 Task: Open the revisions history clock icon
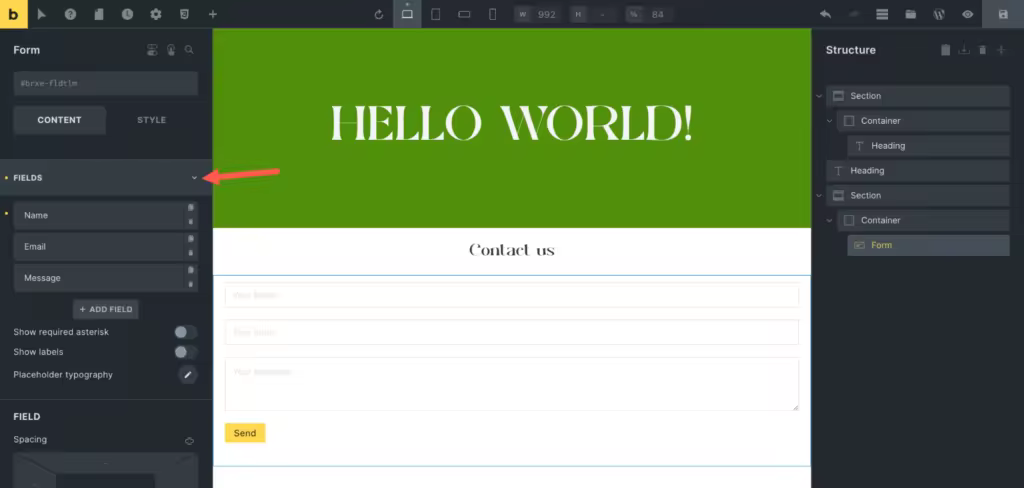(127, 14)
